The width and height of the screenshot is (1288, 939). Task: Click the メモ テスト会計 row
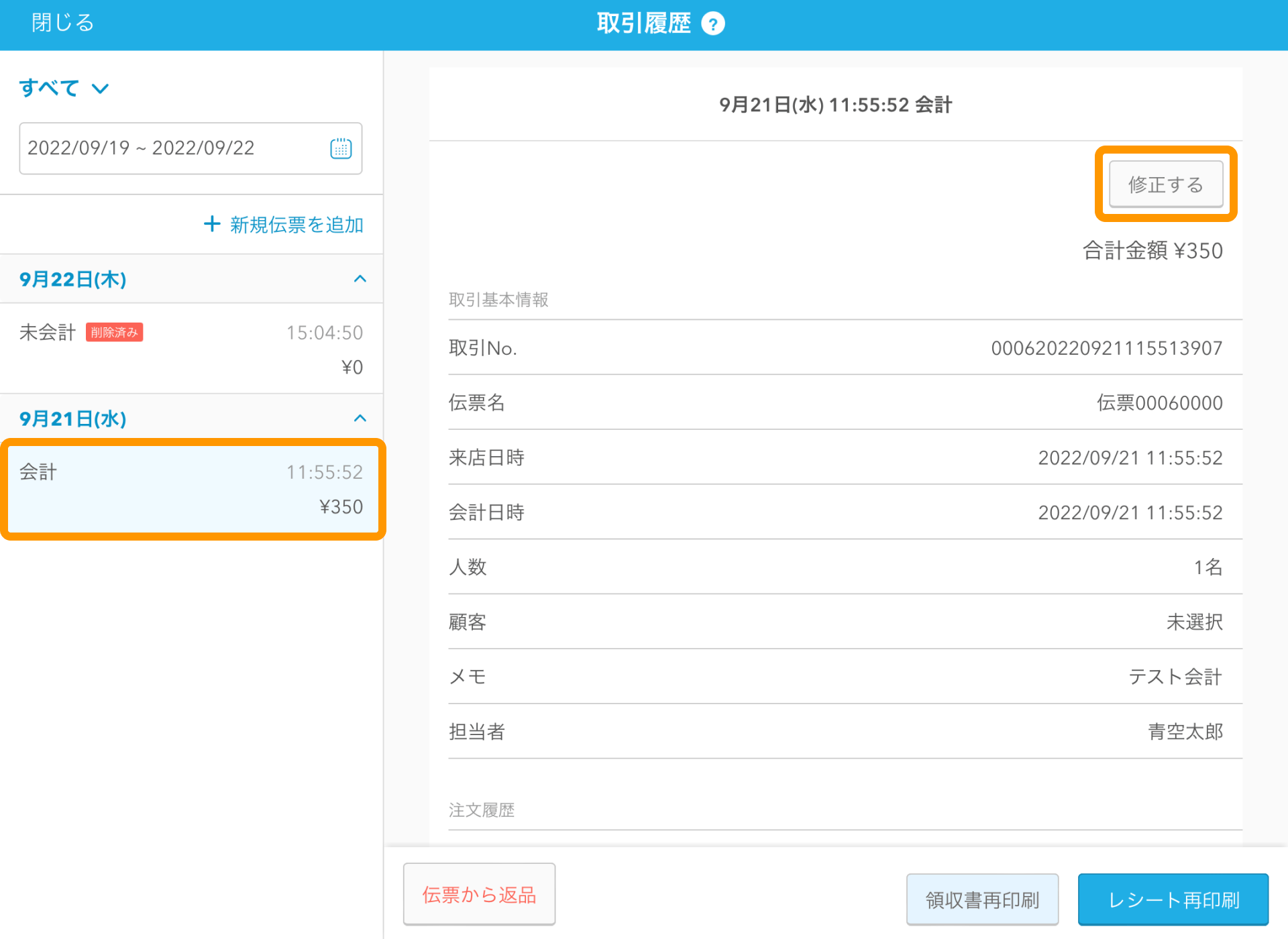click(835, 677)
